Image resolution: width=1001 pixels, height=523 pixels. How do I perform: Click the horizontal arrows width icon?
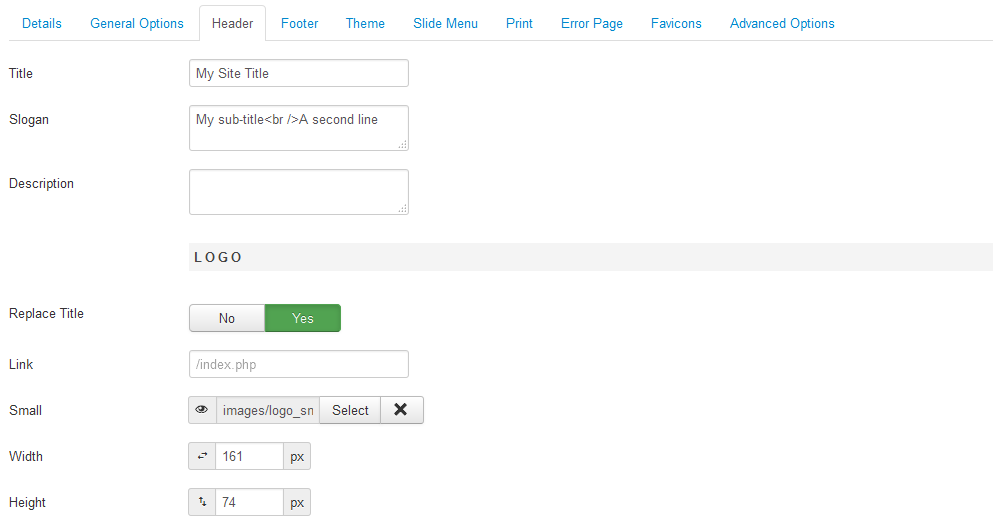click(202, 456)
